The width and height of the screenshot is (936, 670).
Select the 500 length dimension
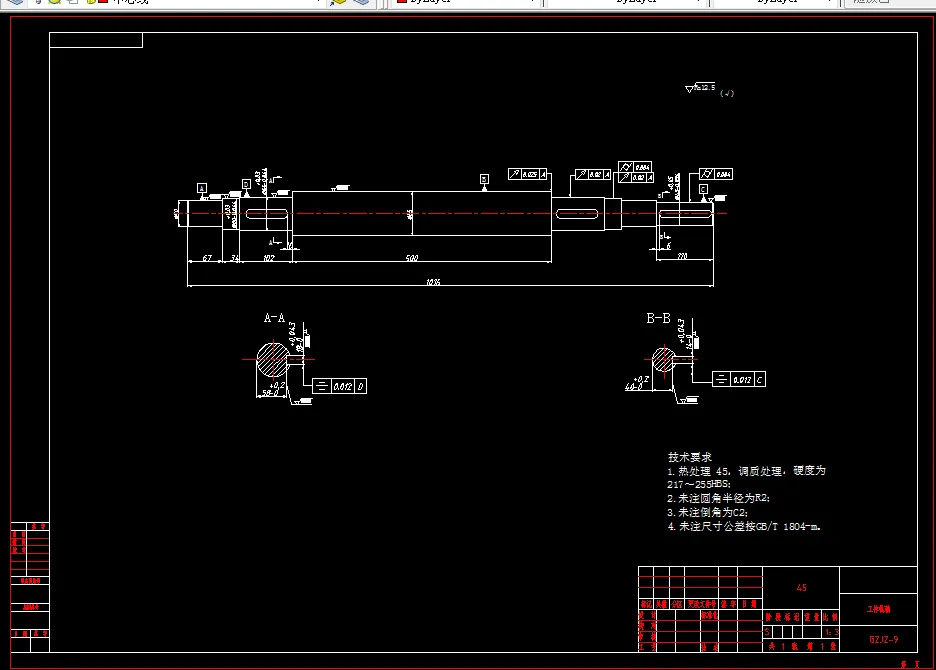412,258
